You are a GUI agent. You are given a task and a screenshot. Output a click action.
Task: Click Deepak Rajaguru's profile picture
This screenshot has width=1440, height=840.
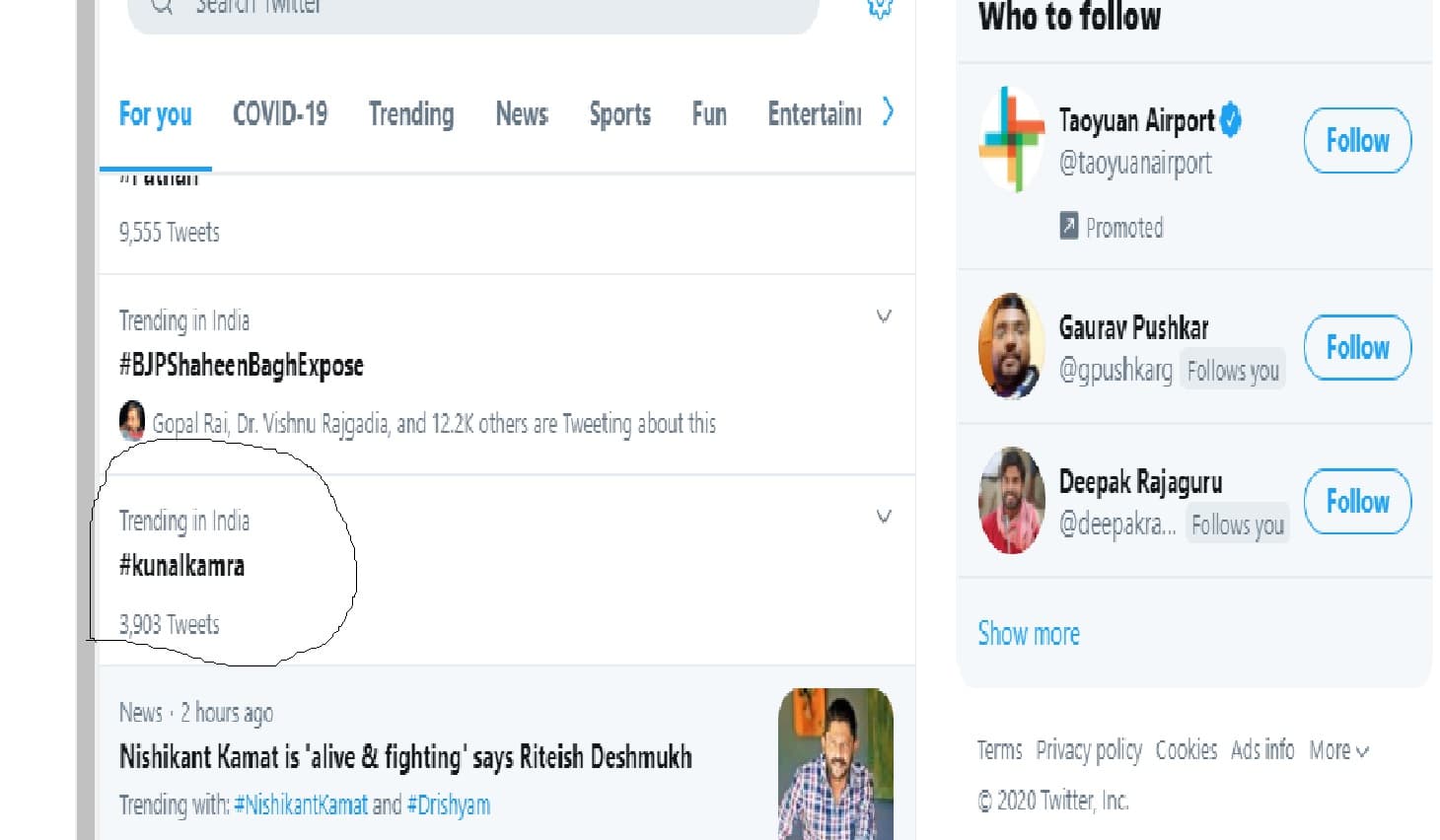click(x=1011, y=500)
